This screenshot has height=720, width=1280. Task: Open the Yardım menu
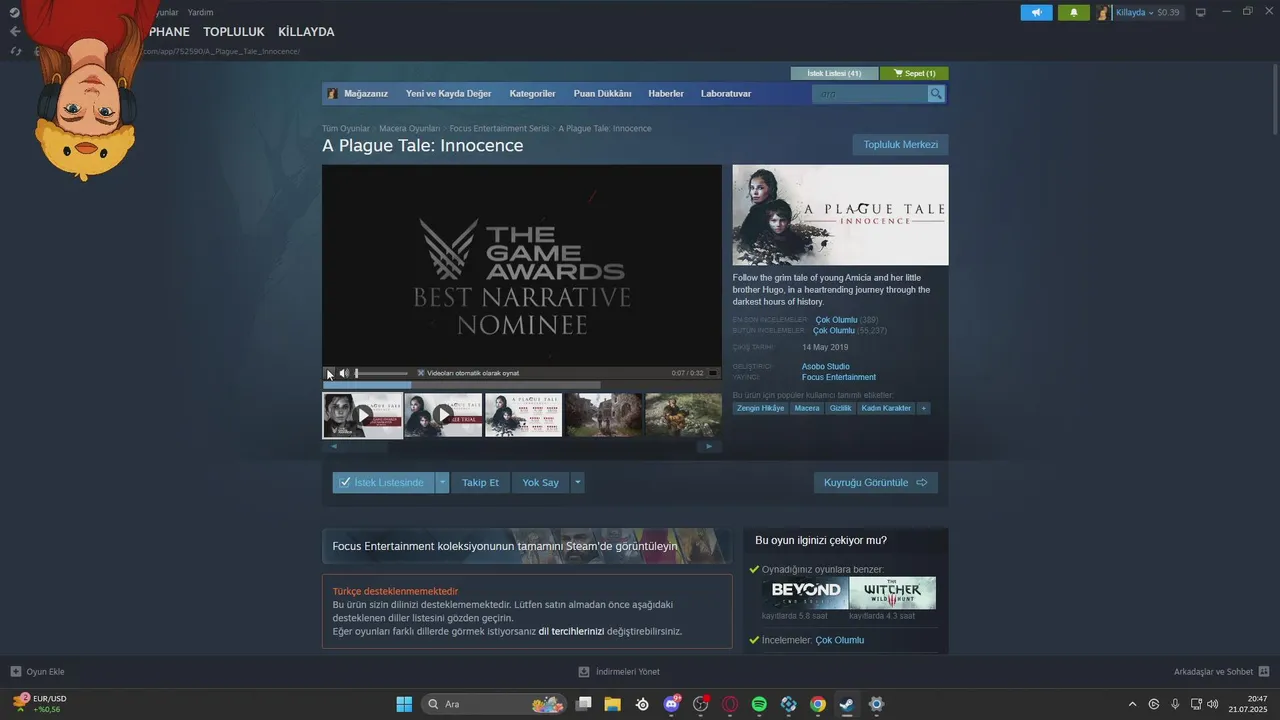(x=200, y=12)
